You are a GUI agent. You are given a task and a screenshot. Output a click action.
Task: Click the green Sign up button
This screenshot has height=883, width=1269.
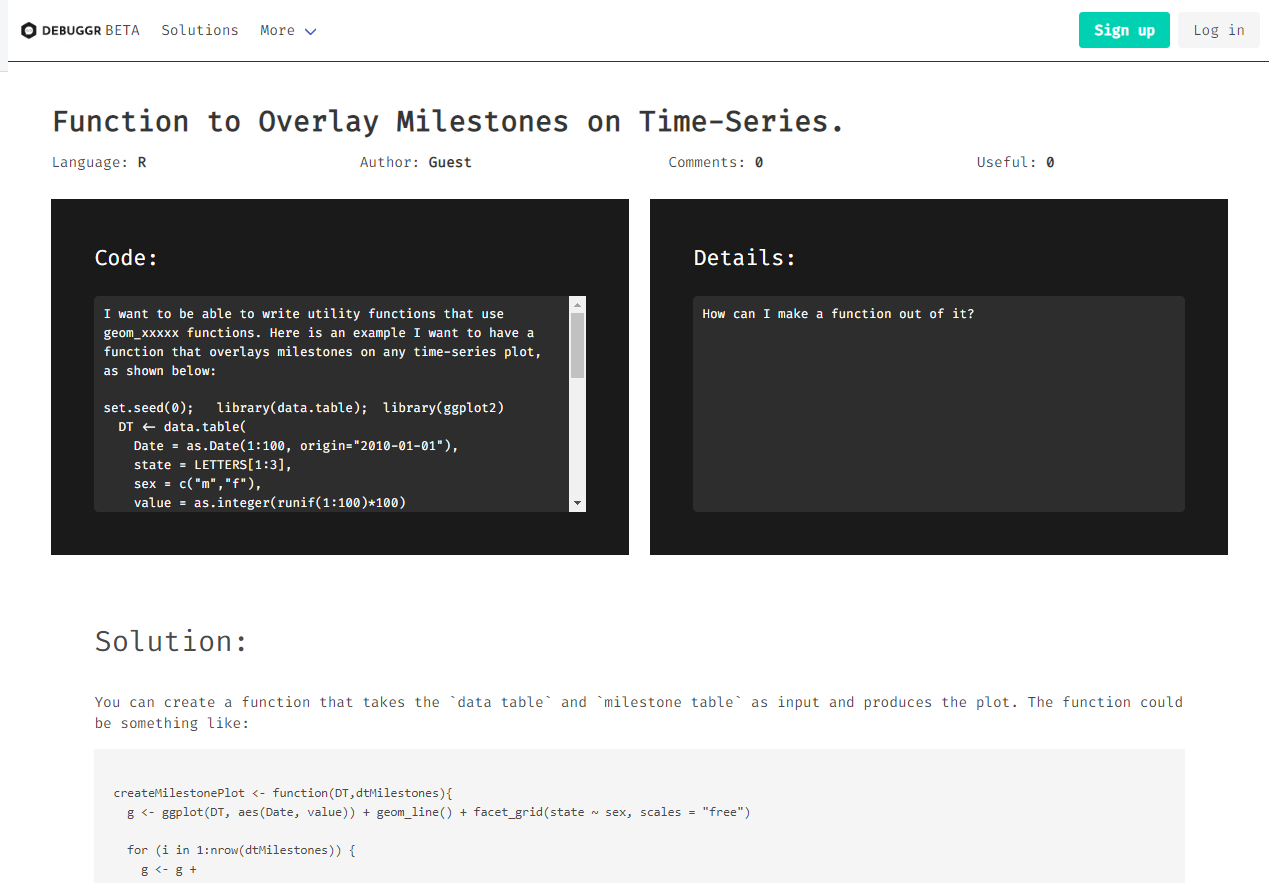[x=1123, y=30]
